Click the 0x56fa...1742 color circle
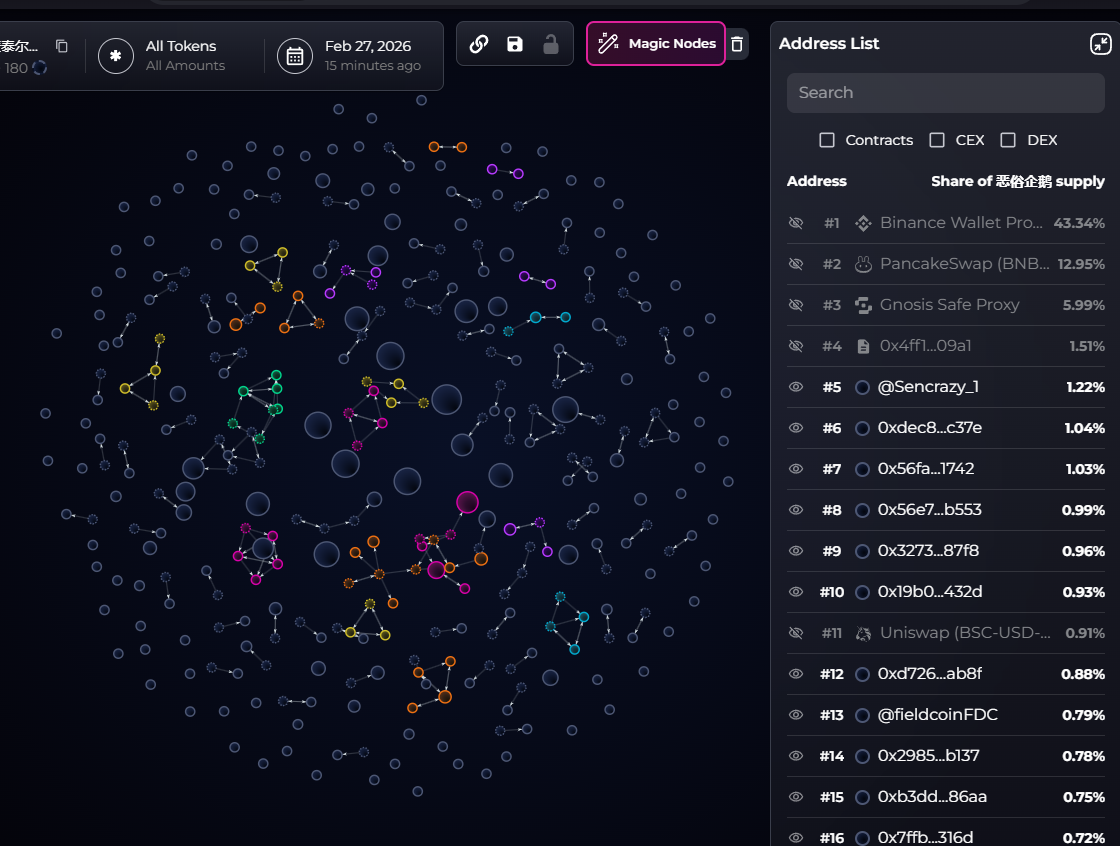1120x846 pixels. pyautogui.click(x=863, y=469)
